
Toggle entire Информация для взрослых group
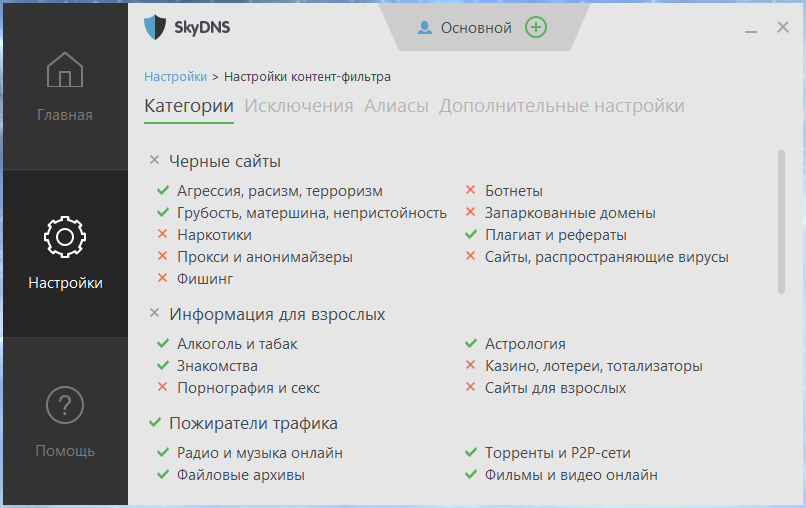154,313
